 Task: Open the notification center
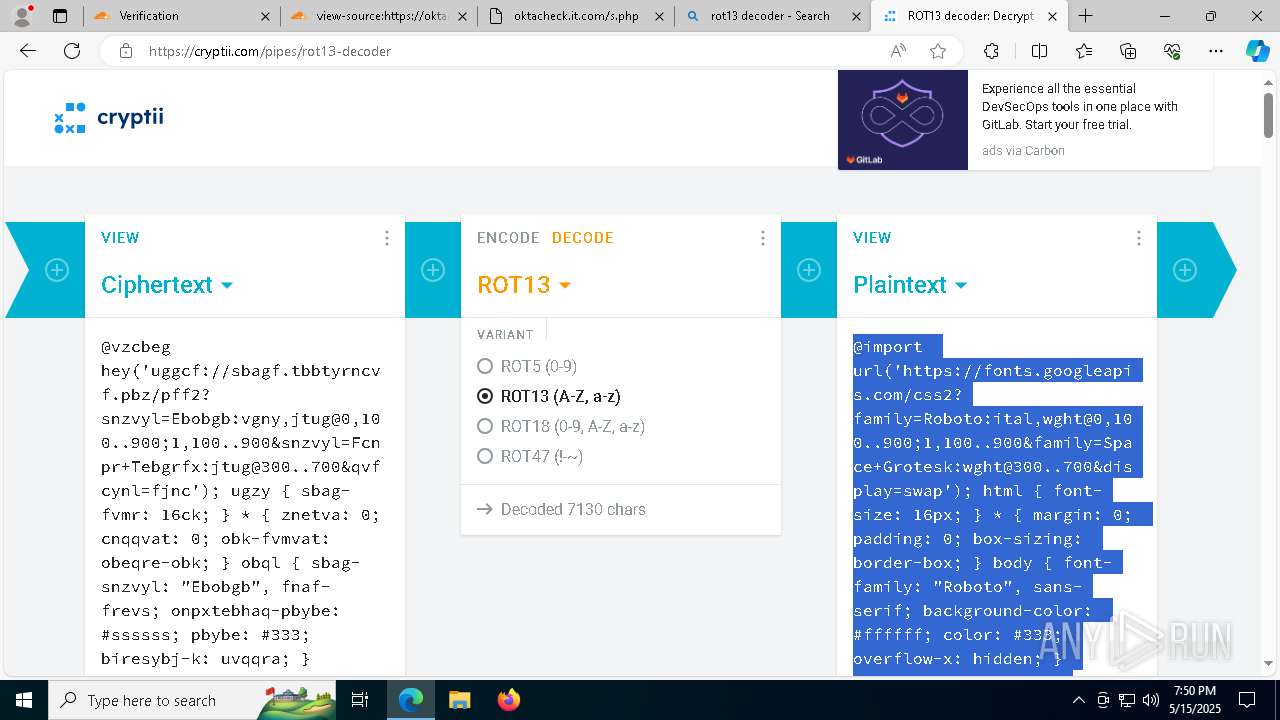1247,700
